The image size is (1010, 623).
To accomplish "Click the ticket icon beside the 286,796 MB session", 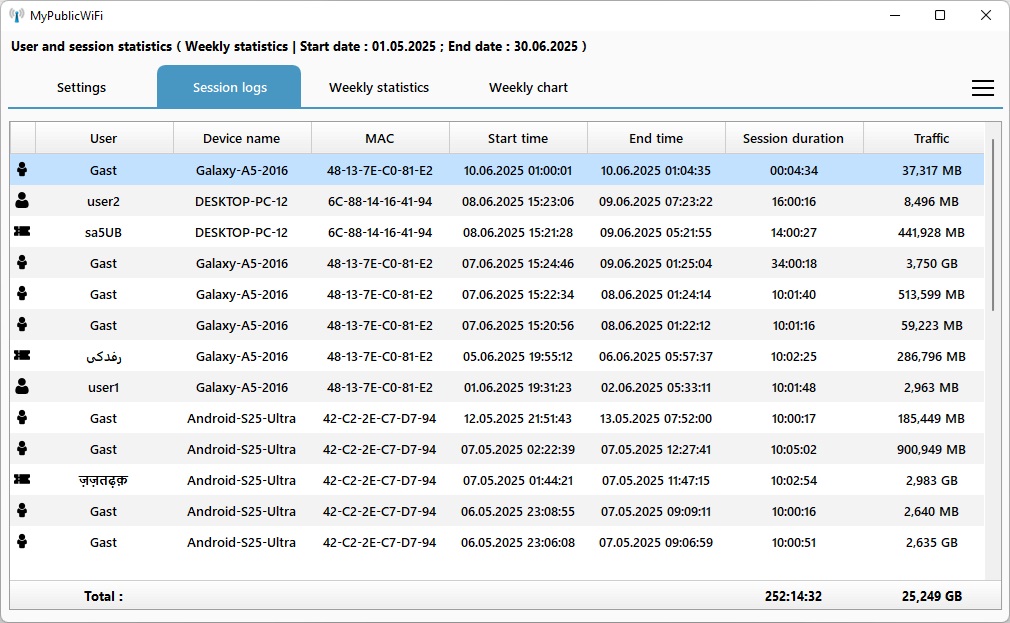I will click(x=22, y=356).
